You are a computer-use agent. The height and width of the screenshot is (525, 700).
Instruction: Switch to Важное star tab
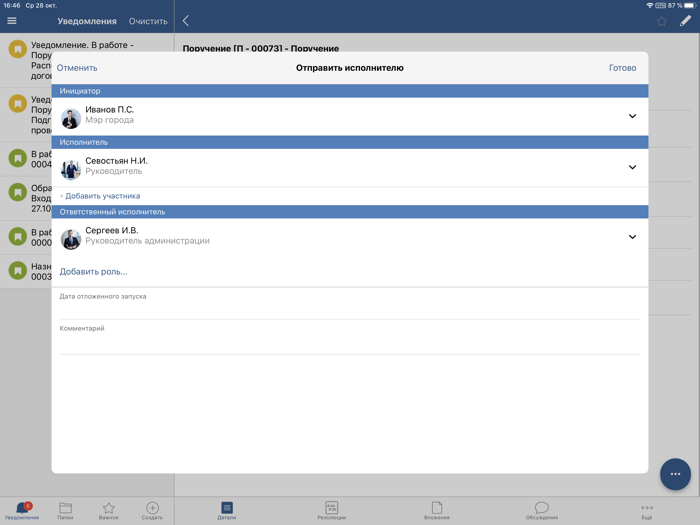108,511
